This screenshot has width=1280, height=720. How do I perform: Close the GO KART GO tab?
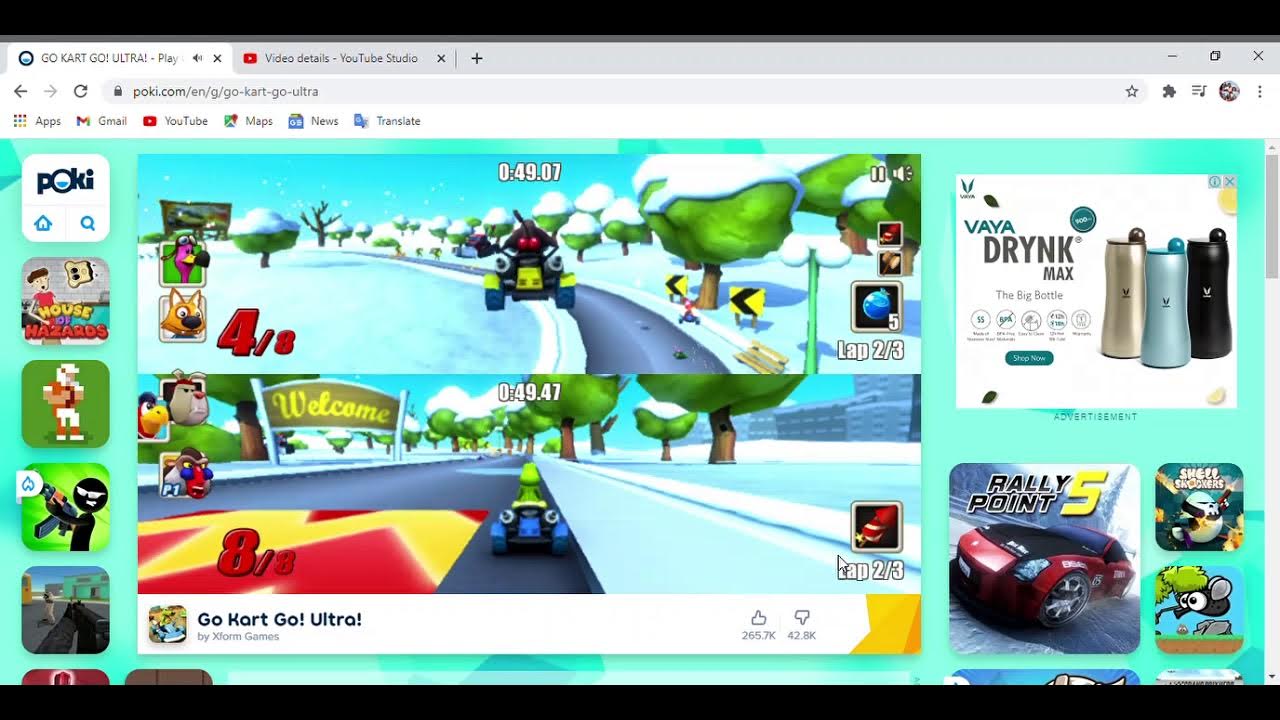[217, 58]
